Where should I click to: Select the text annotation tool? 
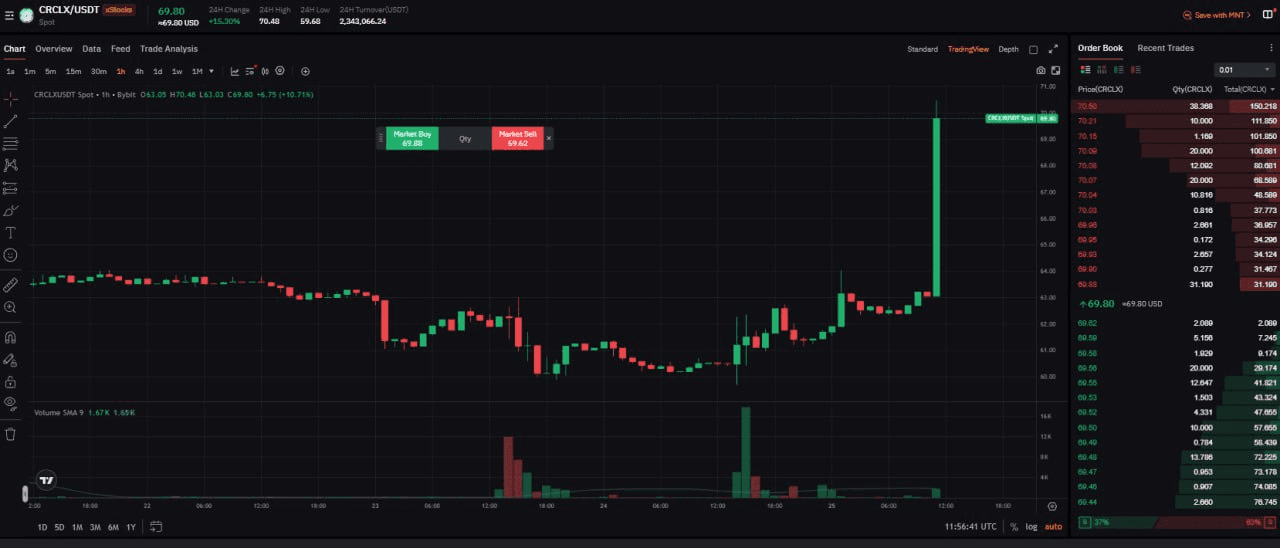click(11, 232)
